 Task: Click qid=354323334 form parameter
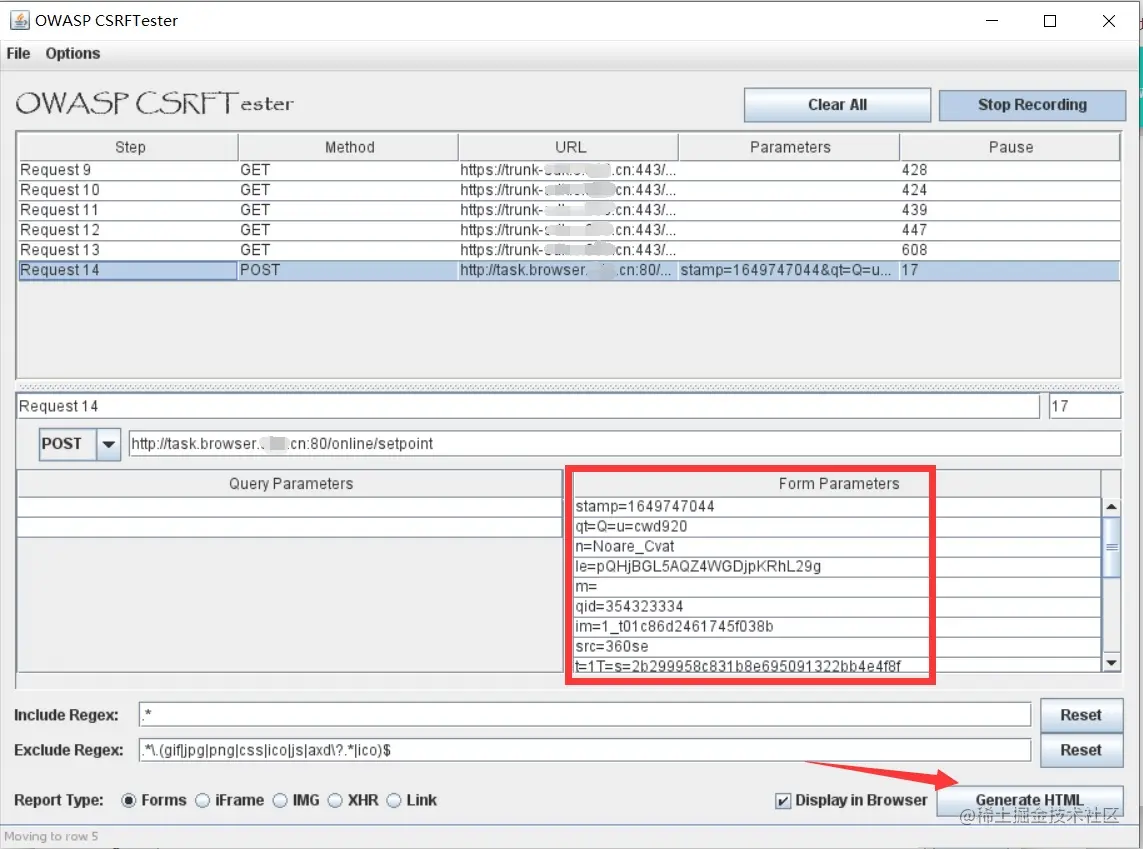[837, 606]
